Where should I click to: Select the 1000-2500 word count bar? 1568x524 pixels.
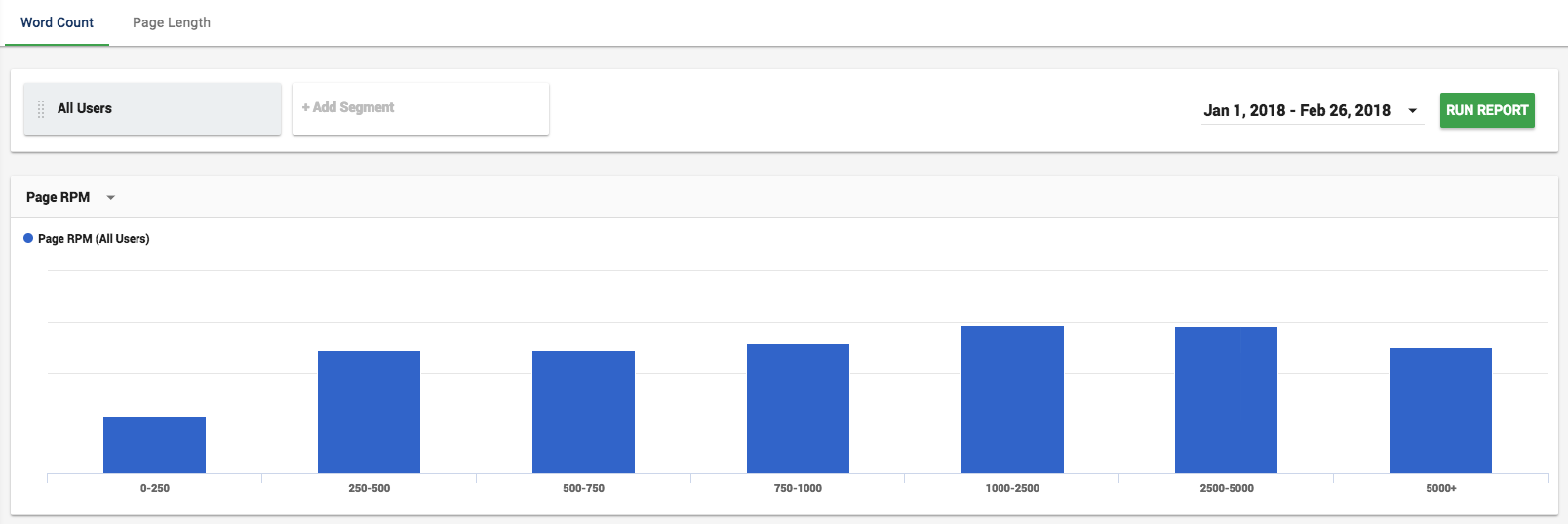pos(1012,399)
